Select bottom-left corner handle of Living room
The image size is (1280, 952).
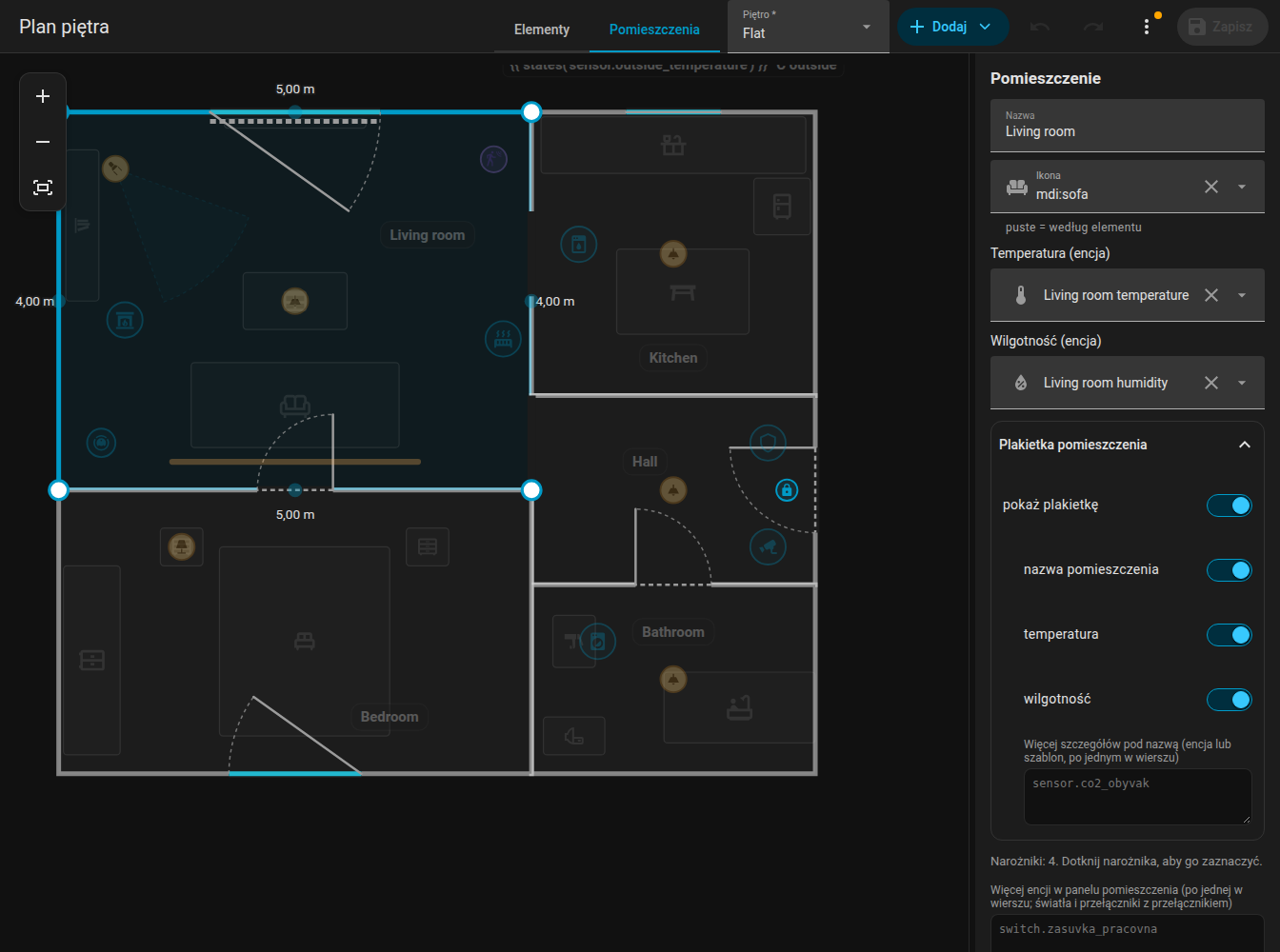point(59,490)
